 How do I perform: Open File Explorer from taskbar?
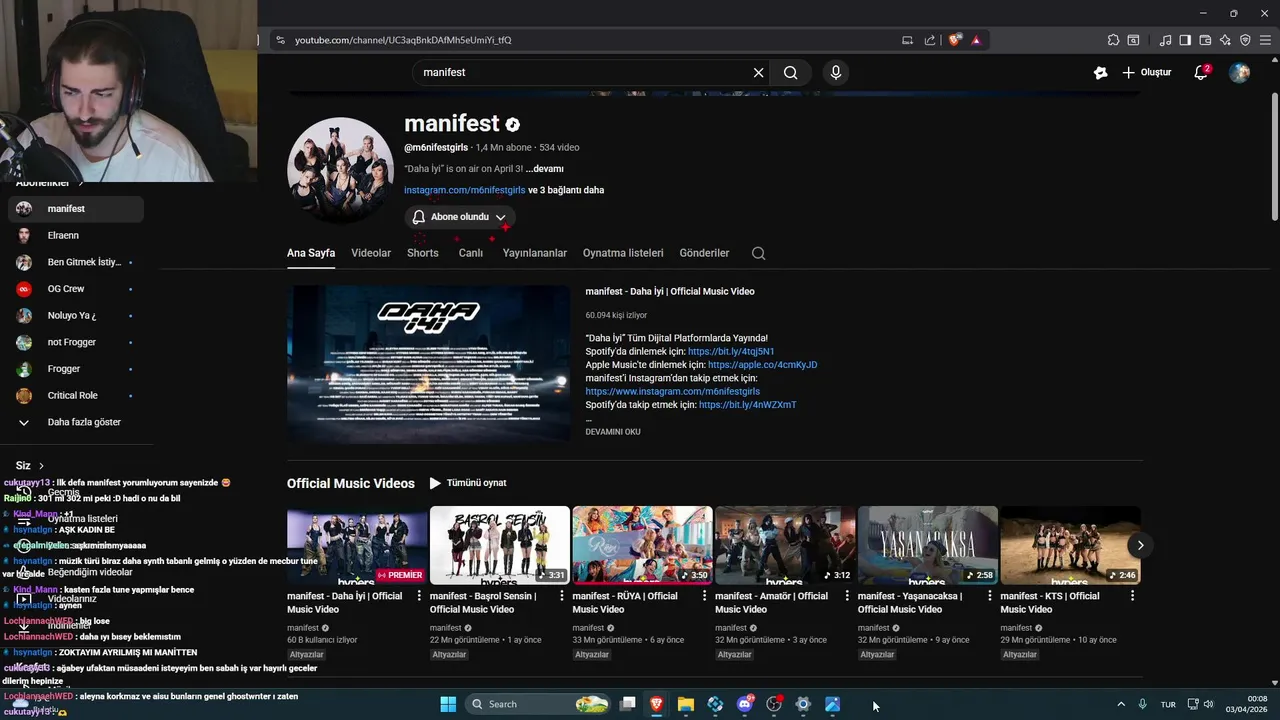pos(686,704)
